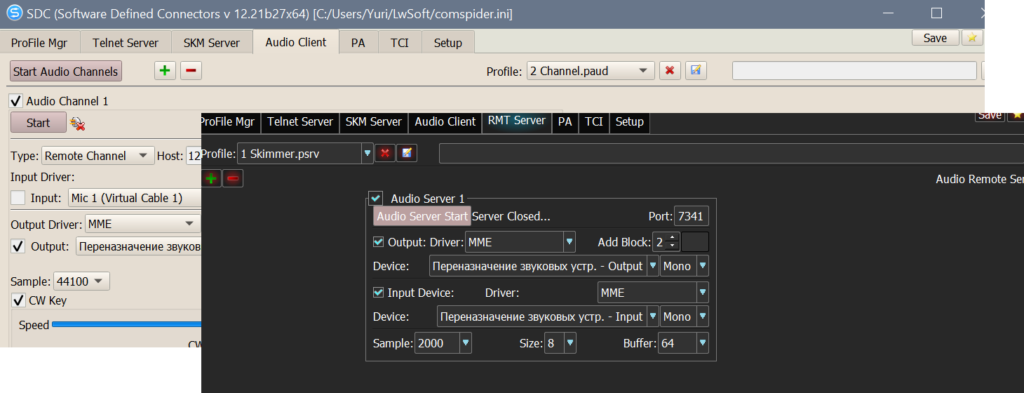This screenshot has width=1024, height=393.
Task: Click Audio Server Start button
Action: [422, 216]
